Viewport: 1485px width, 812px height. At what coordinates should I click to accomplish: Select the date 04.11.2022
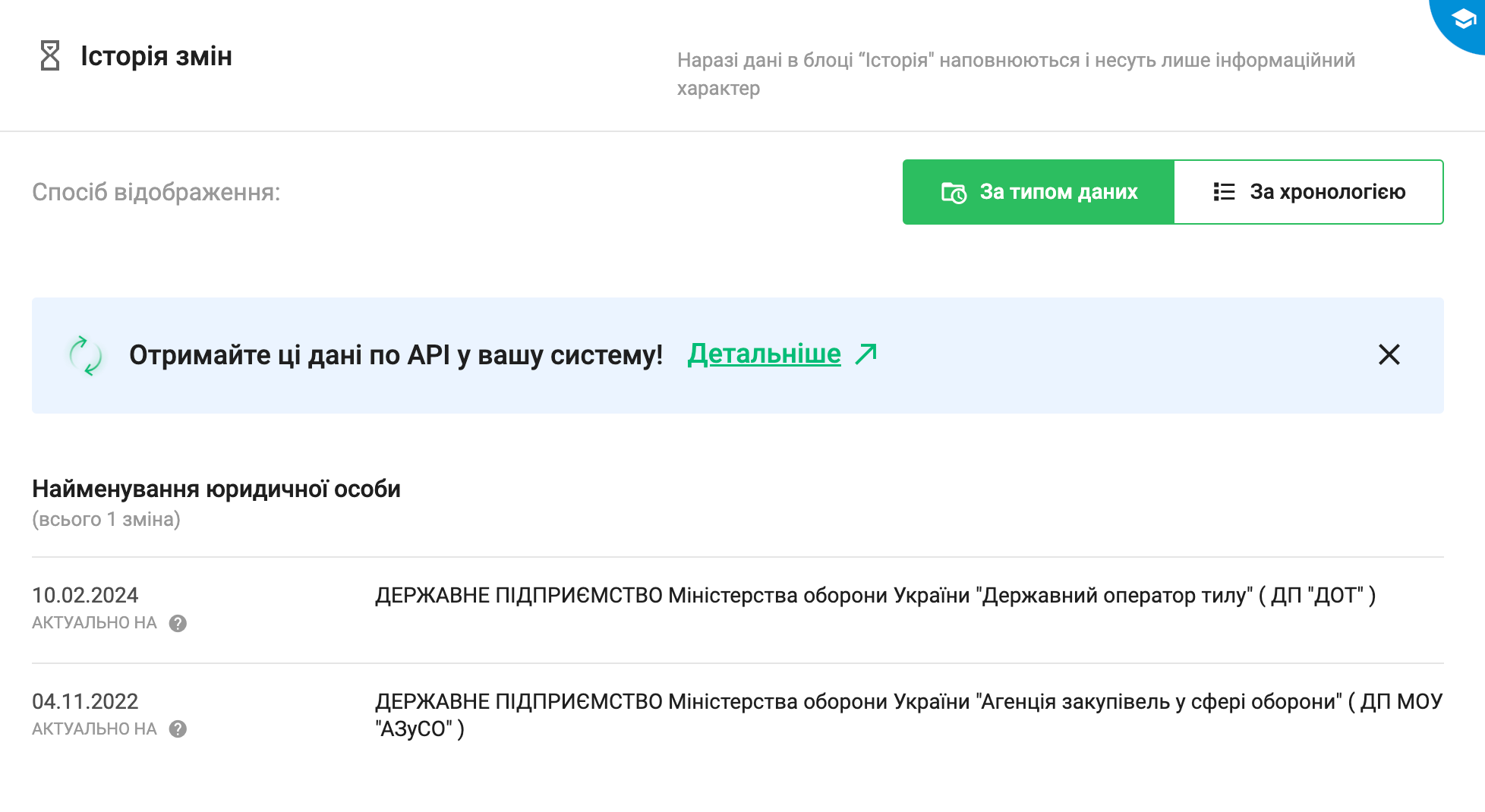[x=85, y=701]
